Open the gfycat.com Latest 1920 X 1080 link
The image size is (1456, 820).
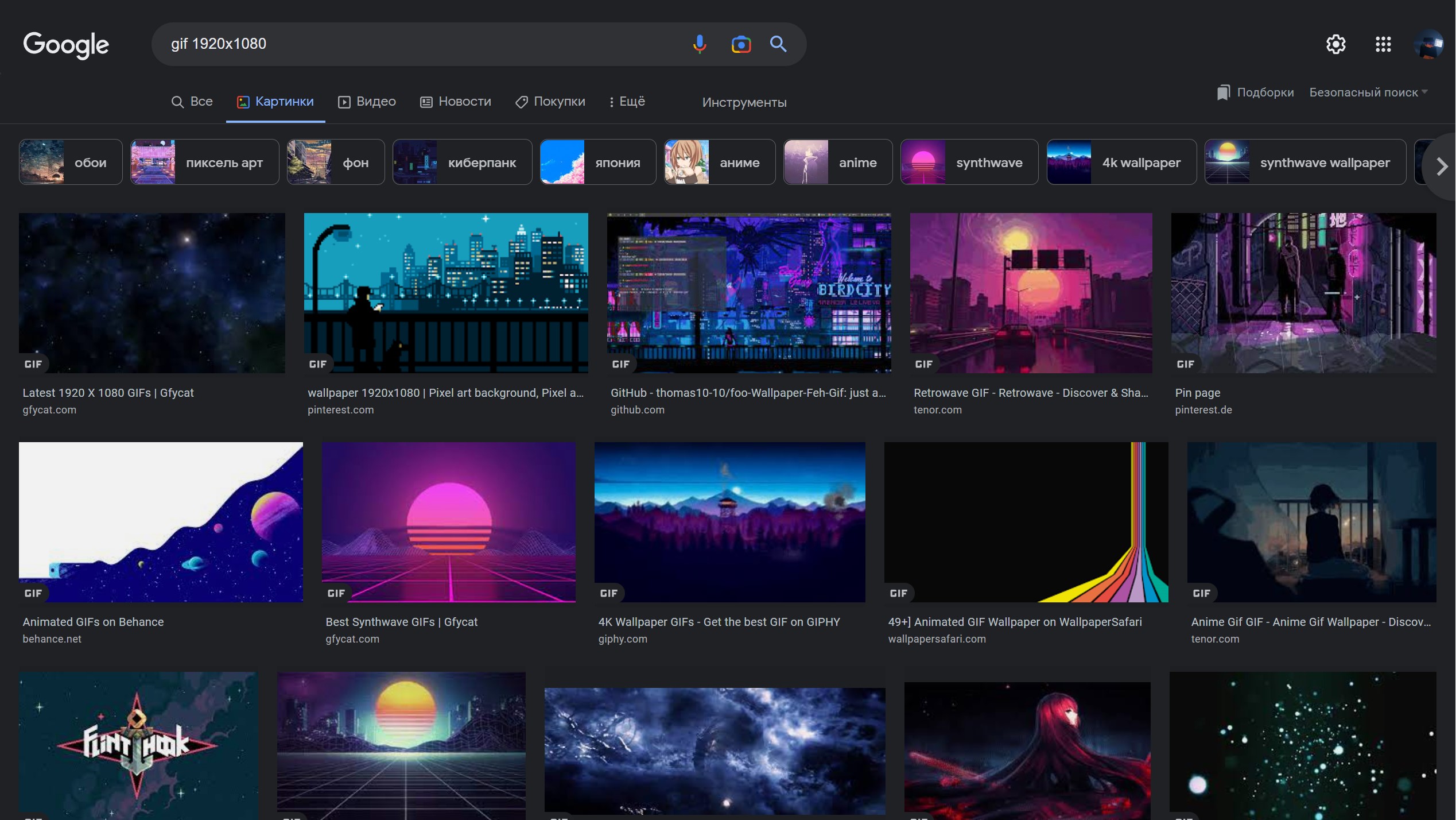(108, 393)
